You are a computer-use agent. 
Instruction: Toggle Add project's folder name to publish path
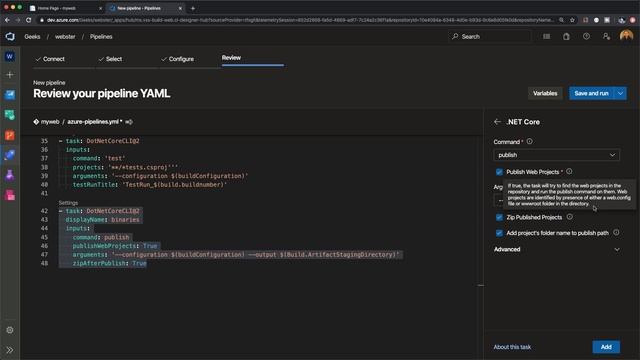[499, 233]
